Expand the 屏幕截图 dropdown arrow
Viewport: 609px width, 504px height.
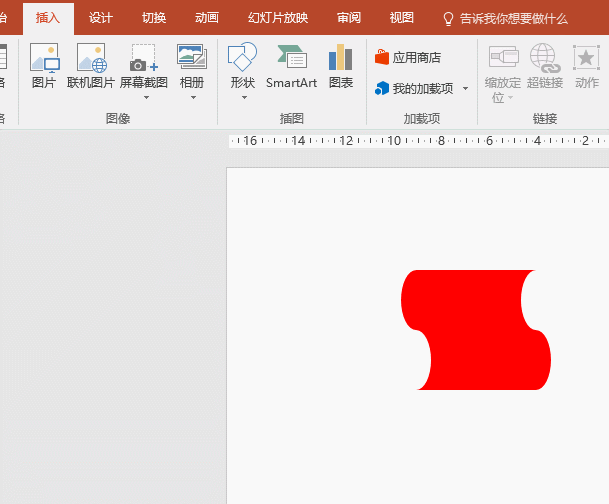pyautogui.click(x=146, y=98)
